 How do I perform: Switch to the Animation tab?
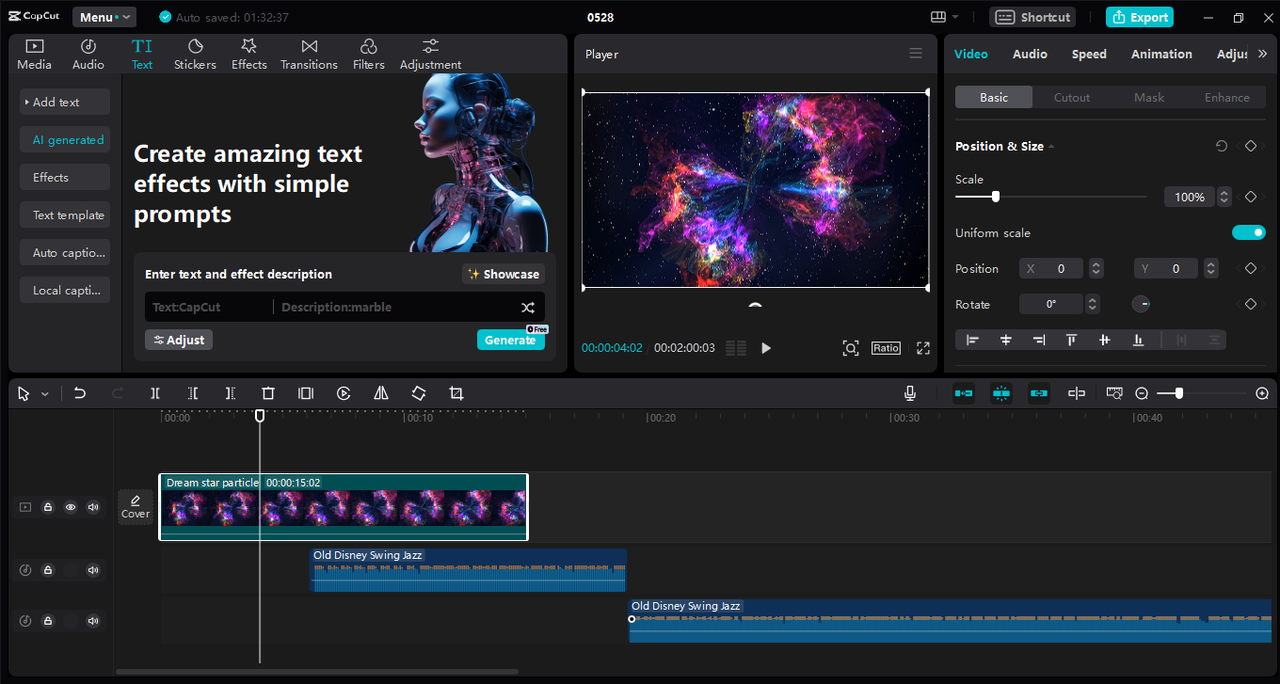pos(1161,54)
